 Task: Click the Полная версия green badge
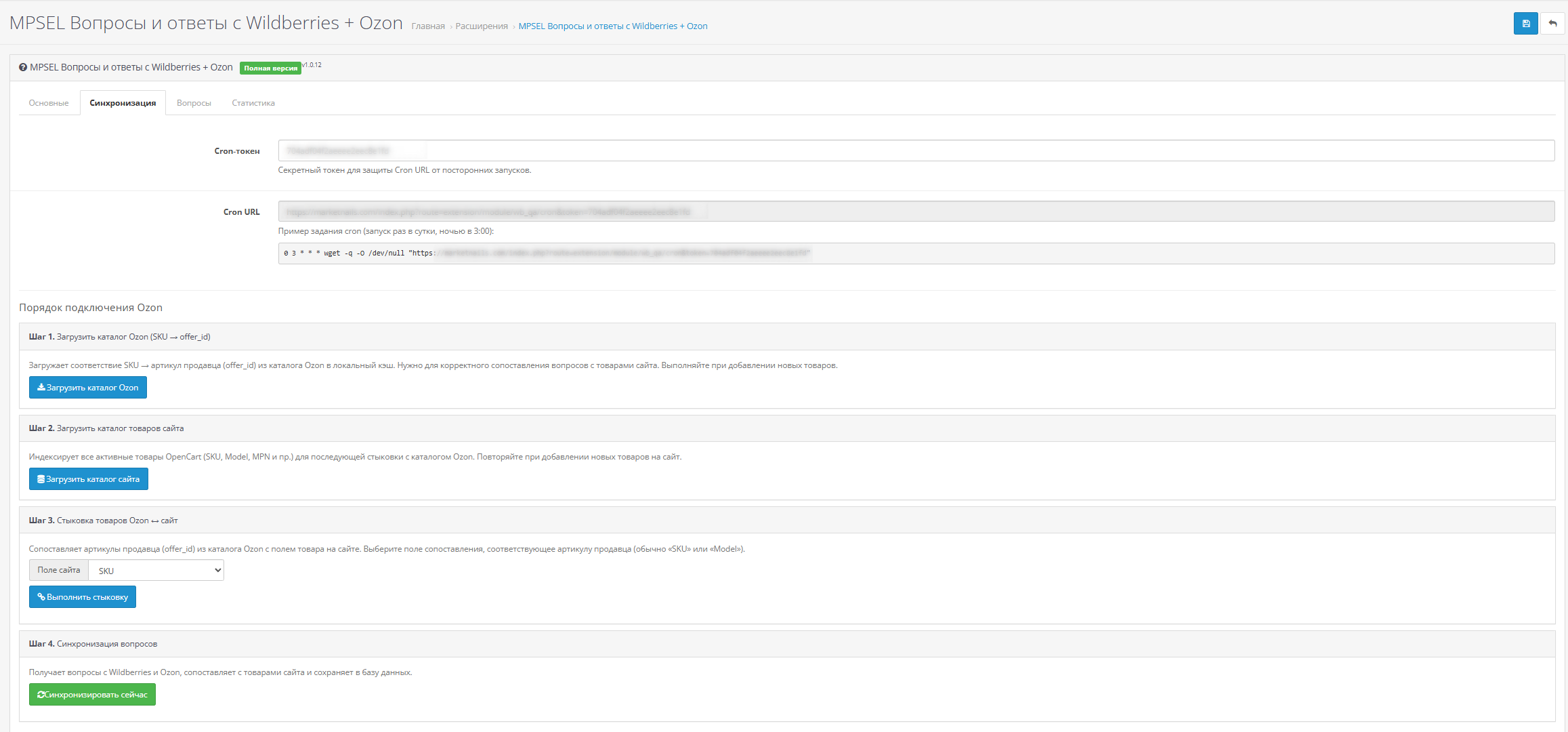[270, 68]
